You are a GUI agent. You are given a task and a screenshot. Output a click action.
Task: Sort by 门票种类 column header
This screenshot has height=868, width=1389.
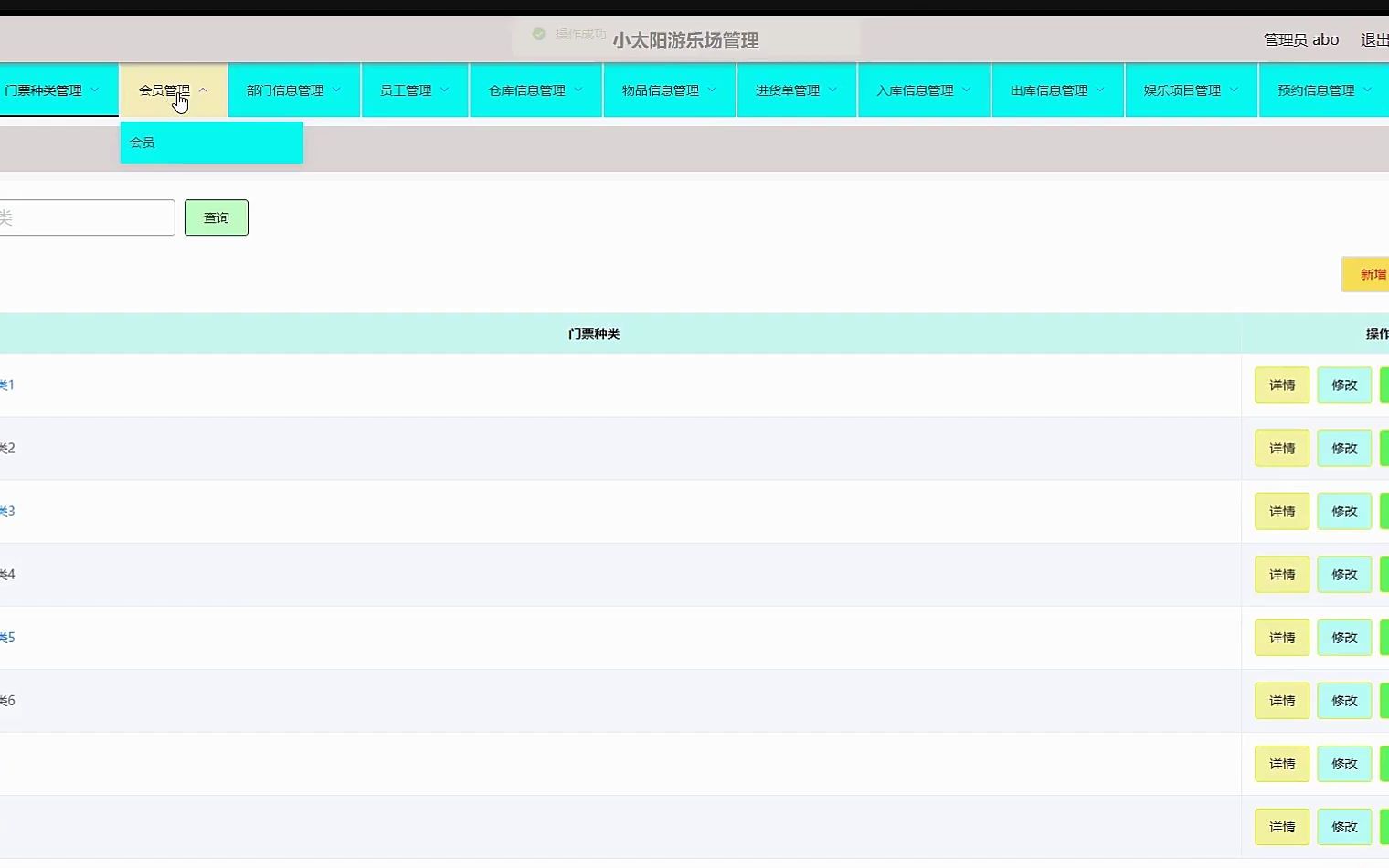[x=594, y=334]
